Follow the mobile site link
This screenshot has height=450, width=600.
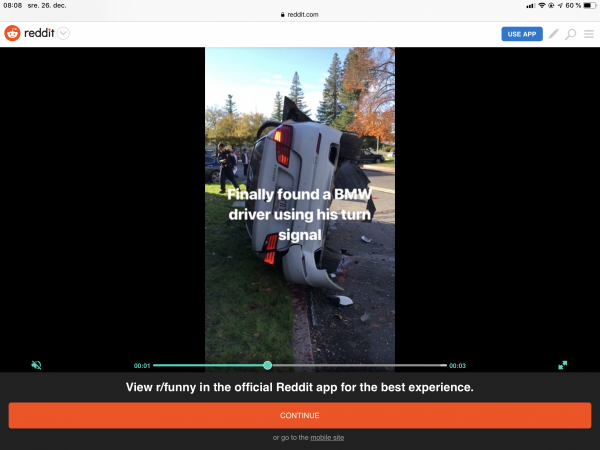328,438
